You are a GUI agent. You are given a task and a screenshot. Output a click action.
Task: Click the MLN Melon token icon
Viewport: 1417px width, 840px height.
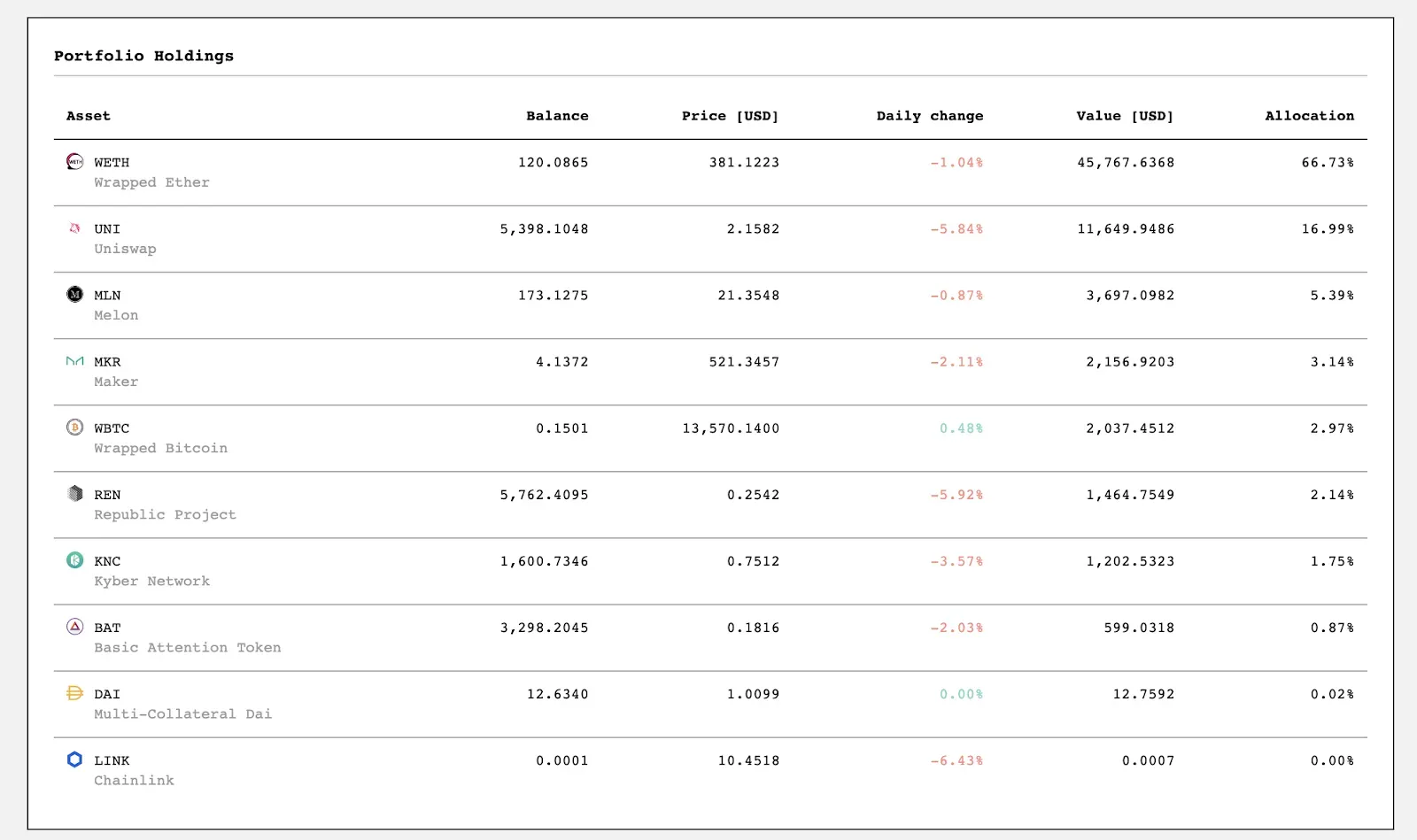[x=75, y=294]
